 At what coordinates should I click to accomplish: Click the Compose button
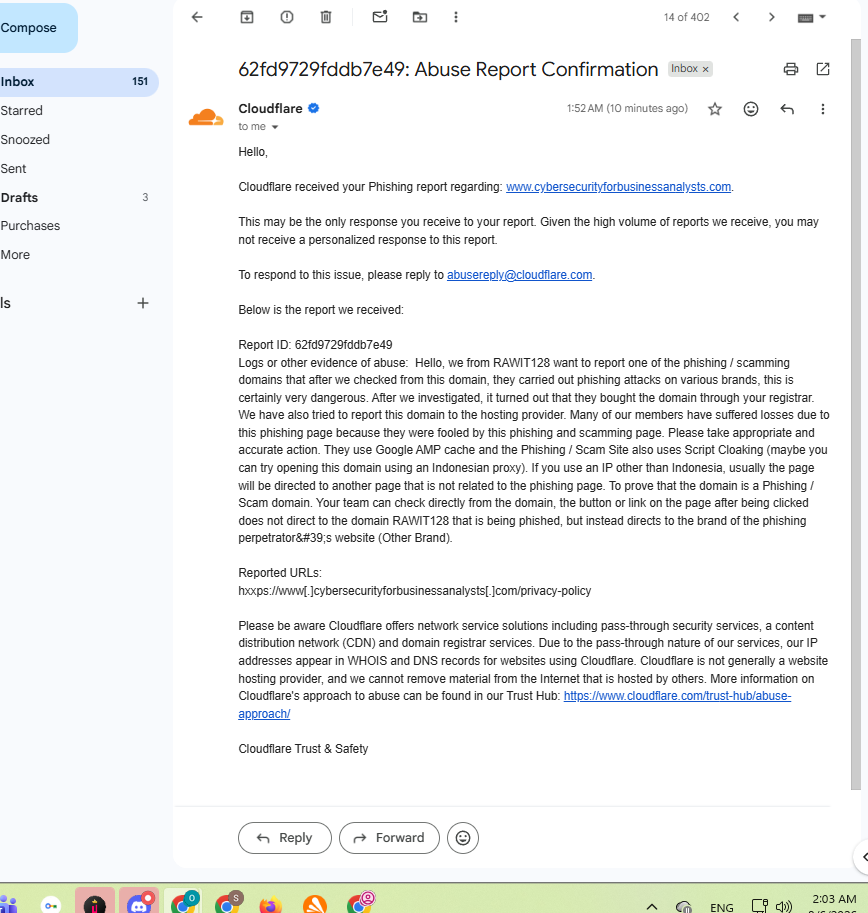pos(35,28)
